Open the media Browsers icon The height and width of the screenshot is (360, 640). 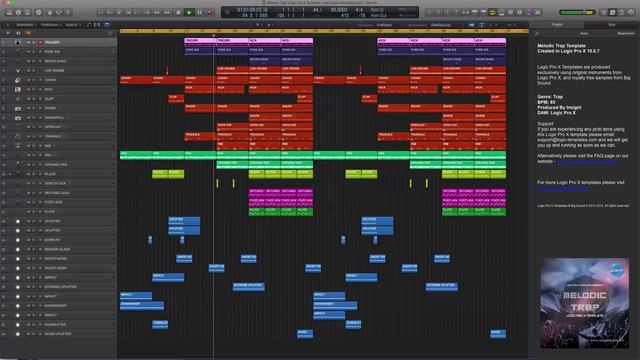[631, 13]
